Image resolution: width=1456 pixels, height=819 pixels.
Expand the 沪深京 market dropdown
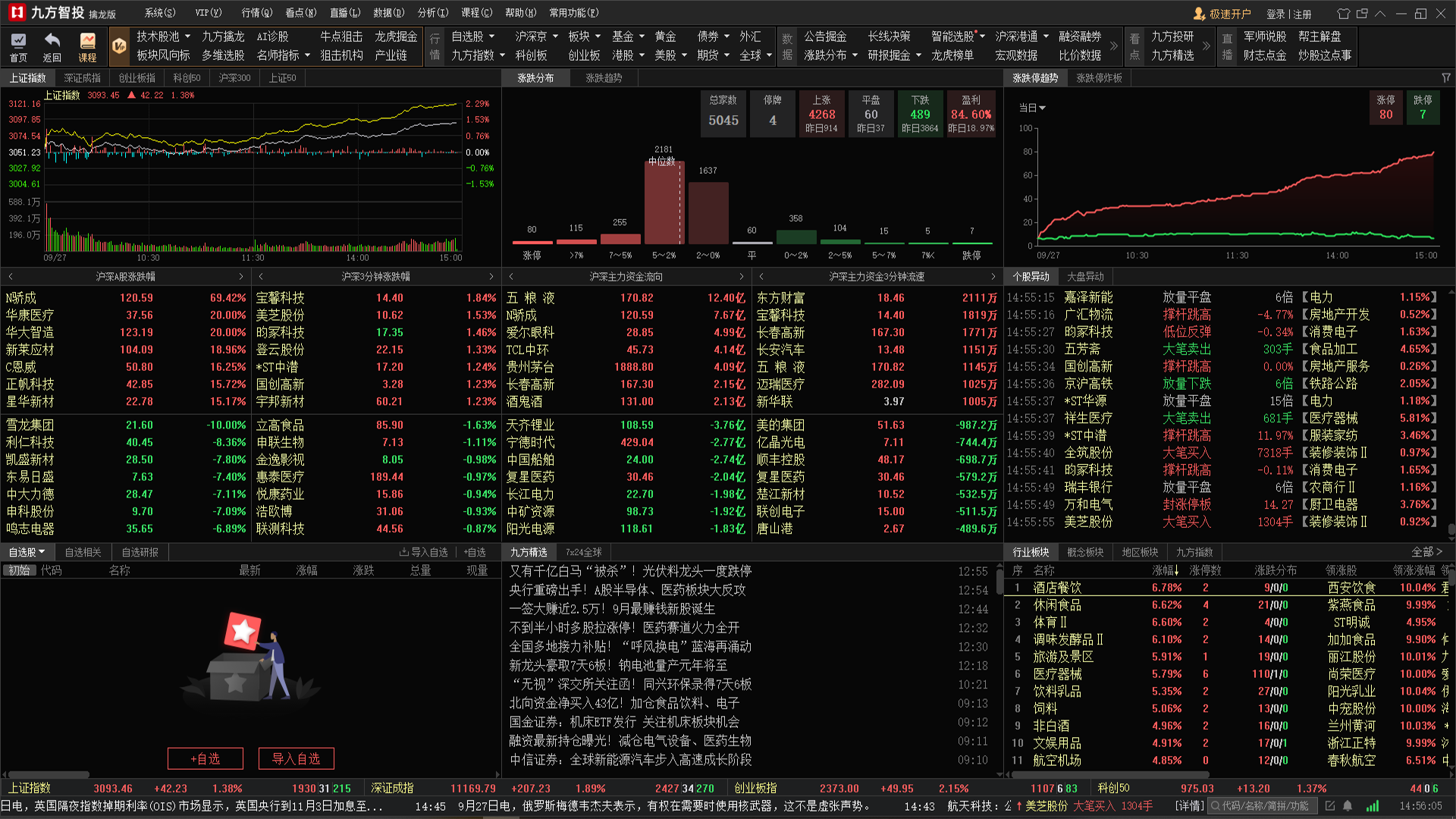point(536,36)
